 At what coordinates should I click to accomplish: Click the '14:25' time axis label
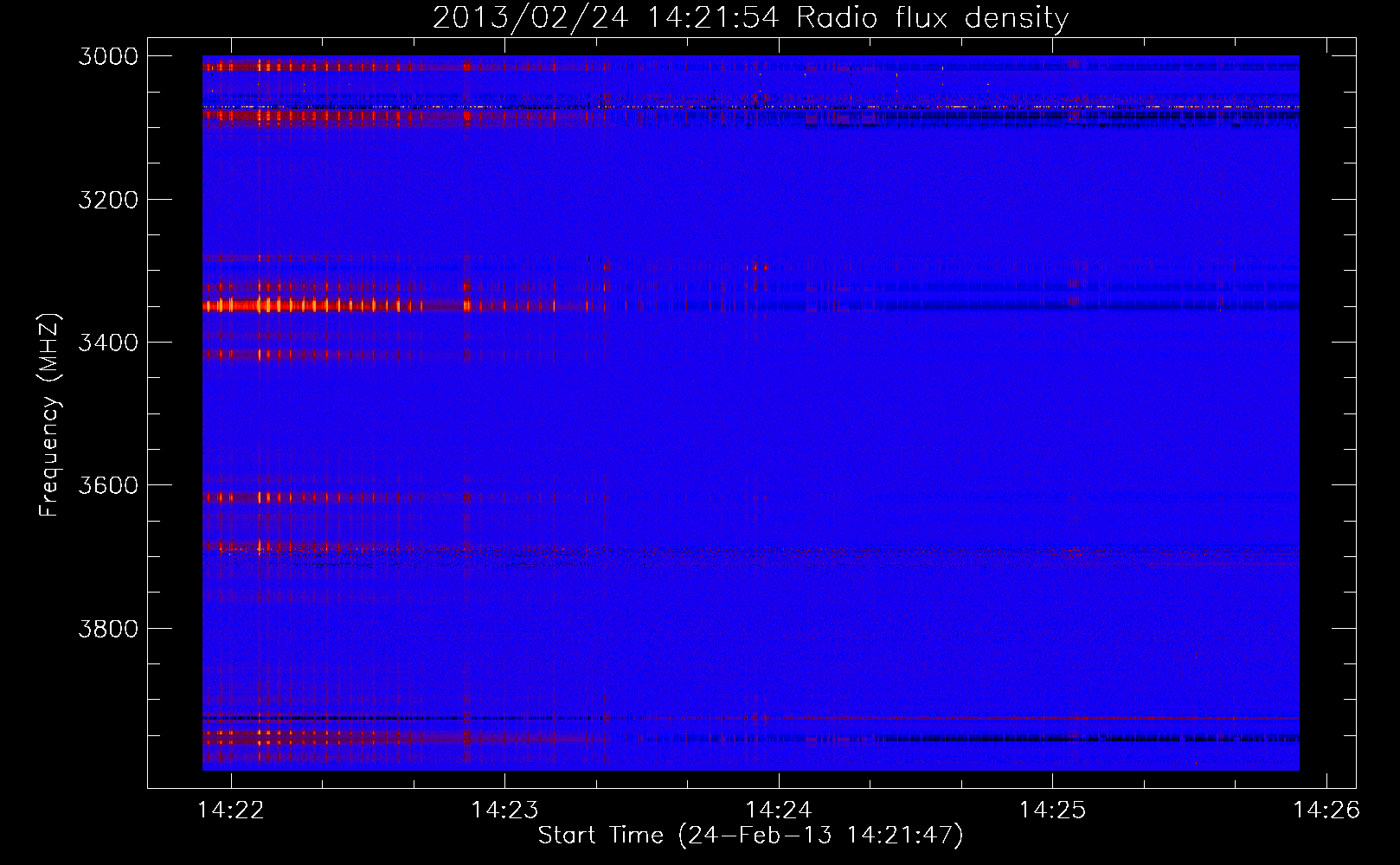(1052, 810)
